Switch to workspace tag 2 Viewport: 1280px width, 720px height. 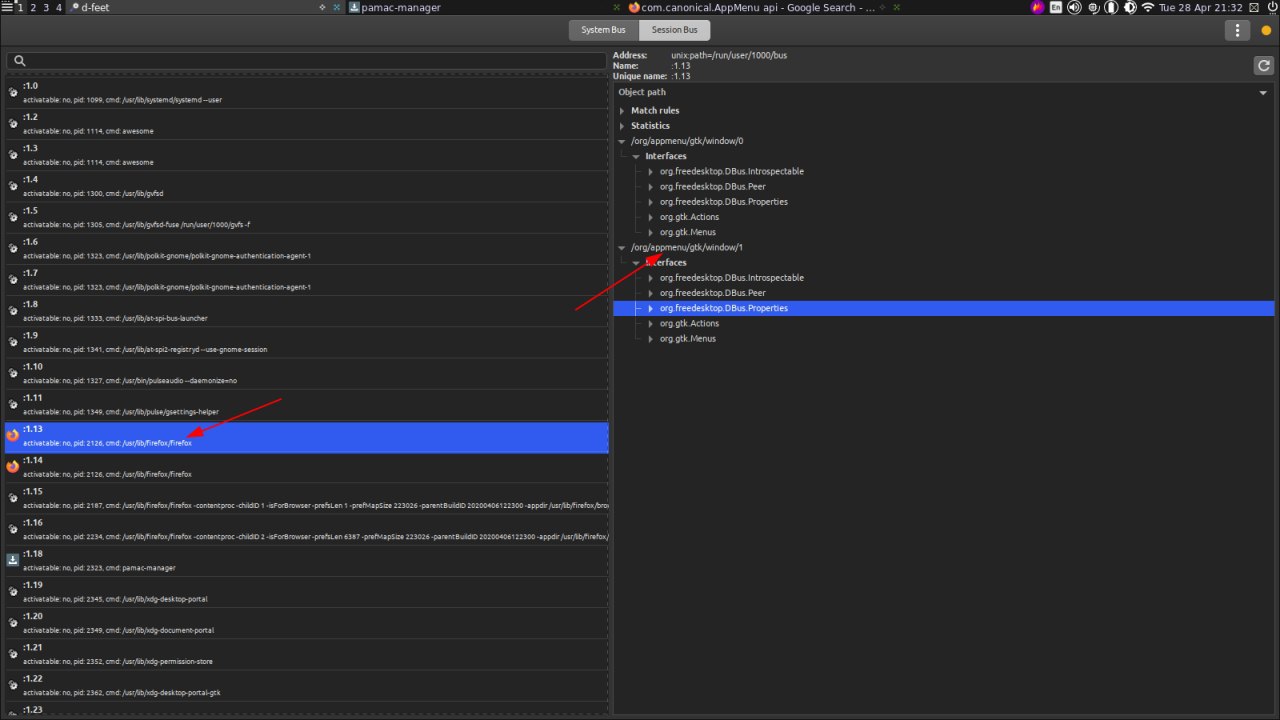coord(33,7)
